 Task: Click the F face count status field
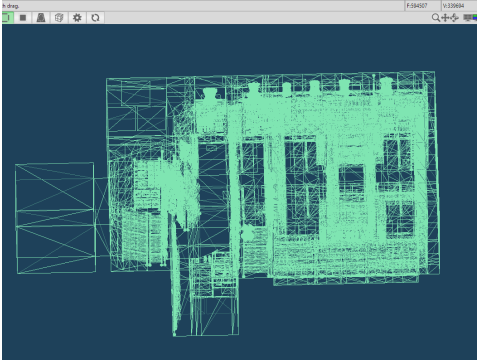[x=423, y=6]
